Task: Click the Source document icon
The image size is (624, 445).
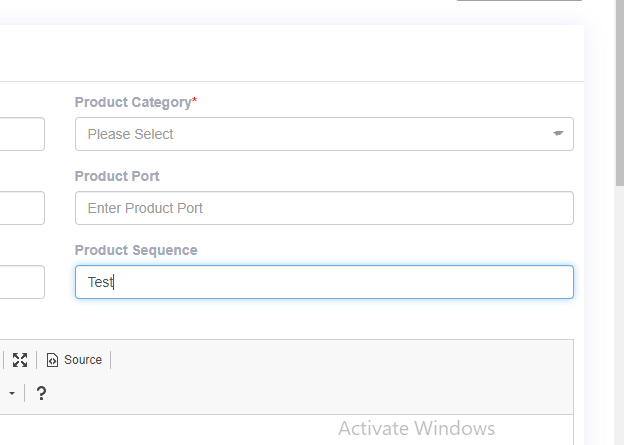Action: click(53, 360)
